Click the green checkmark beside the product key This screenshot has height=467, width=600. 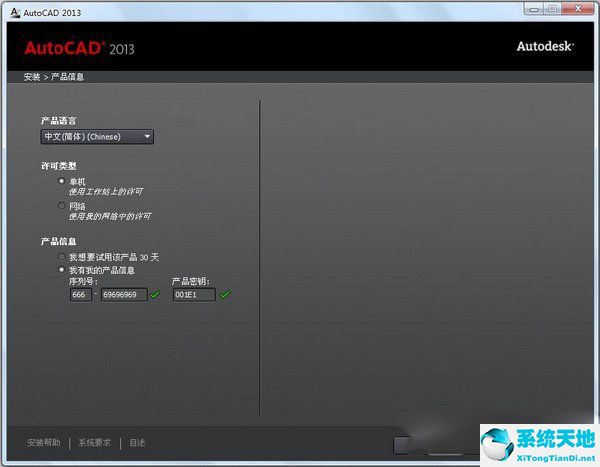click(x=225, y=295)
